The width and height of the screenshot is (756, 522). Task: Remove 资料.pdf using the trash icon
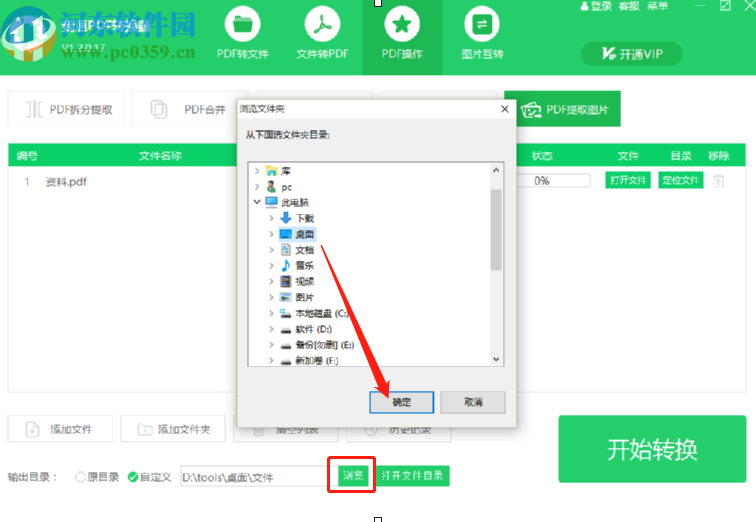(718, 181)
